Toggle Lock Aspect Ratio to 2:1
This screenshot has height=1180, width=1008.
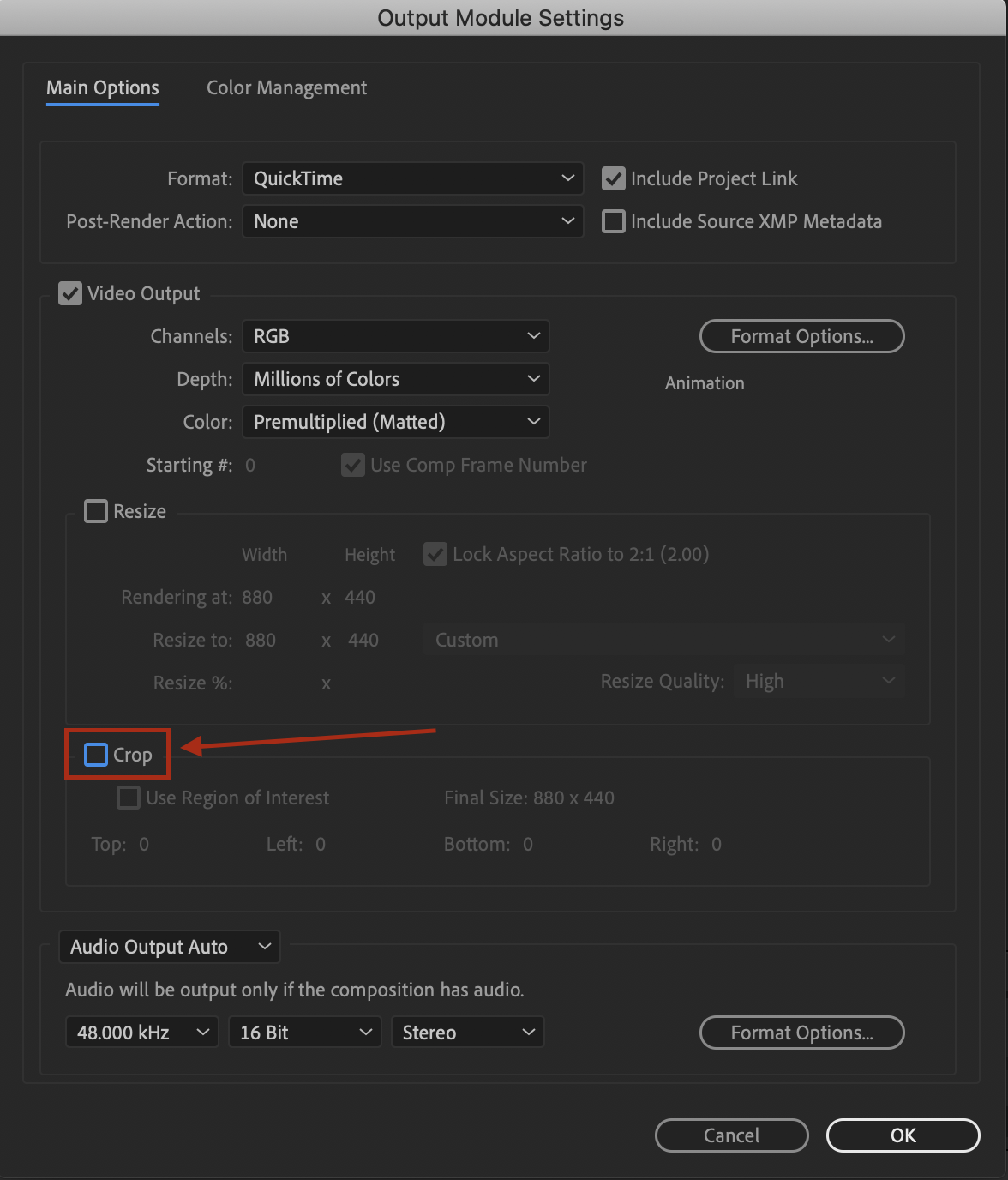point(435,554)
